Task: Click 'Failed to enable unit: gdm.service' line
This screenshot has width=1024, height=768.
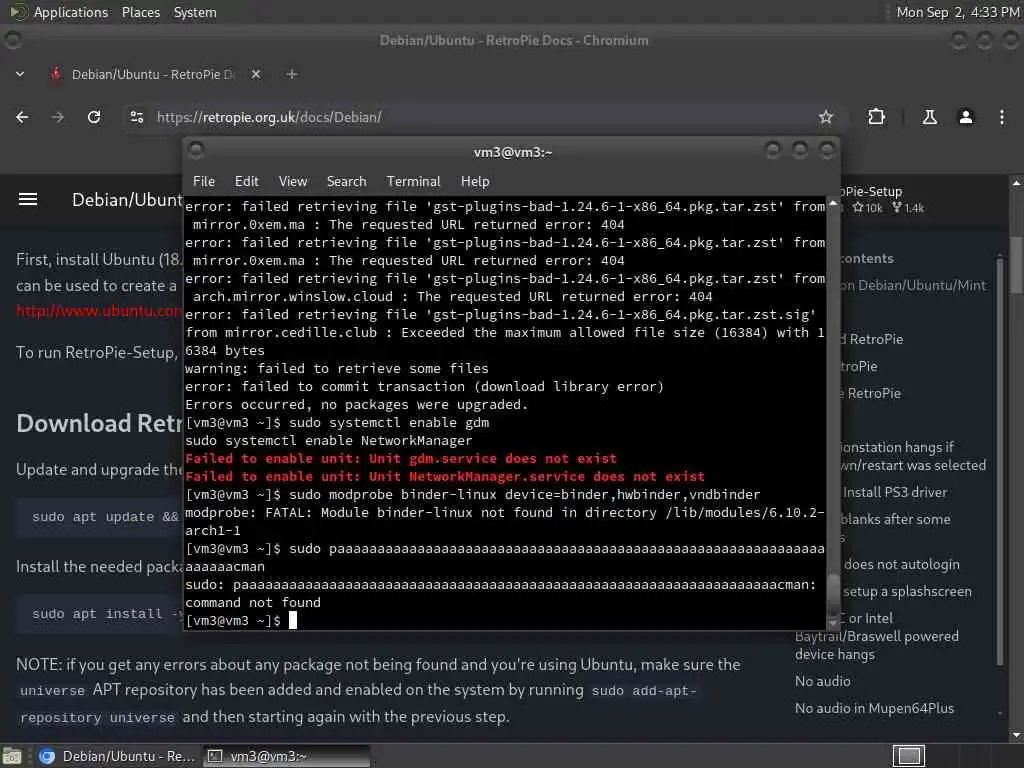Action: click(400, 458)
